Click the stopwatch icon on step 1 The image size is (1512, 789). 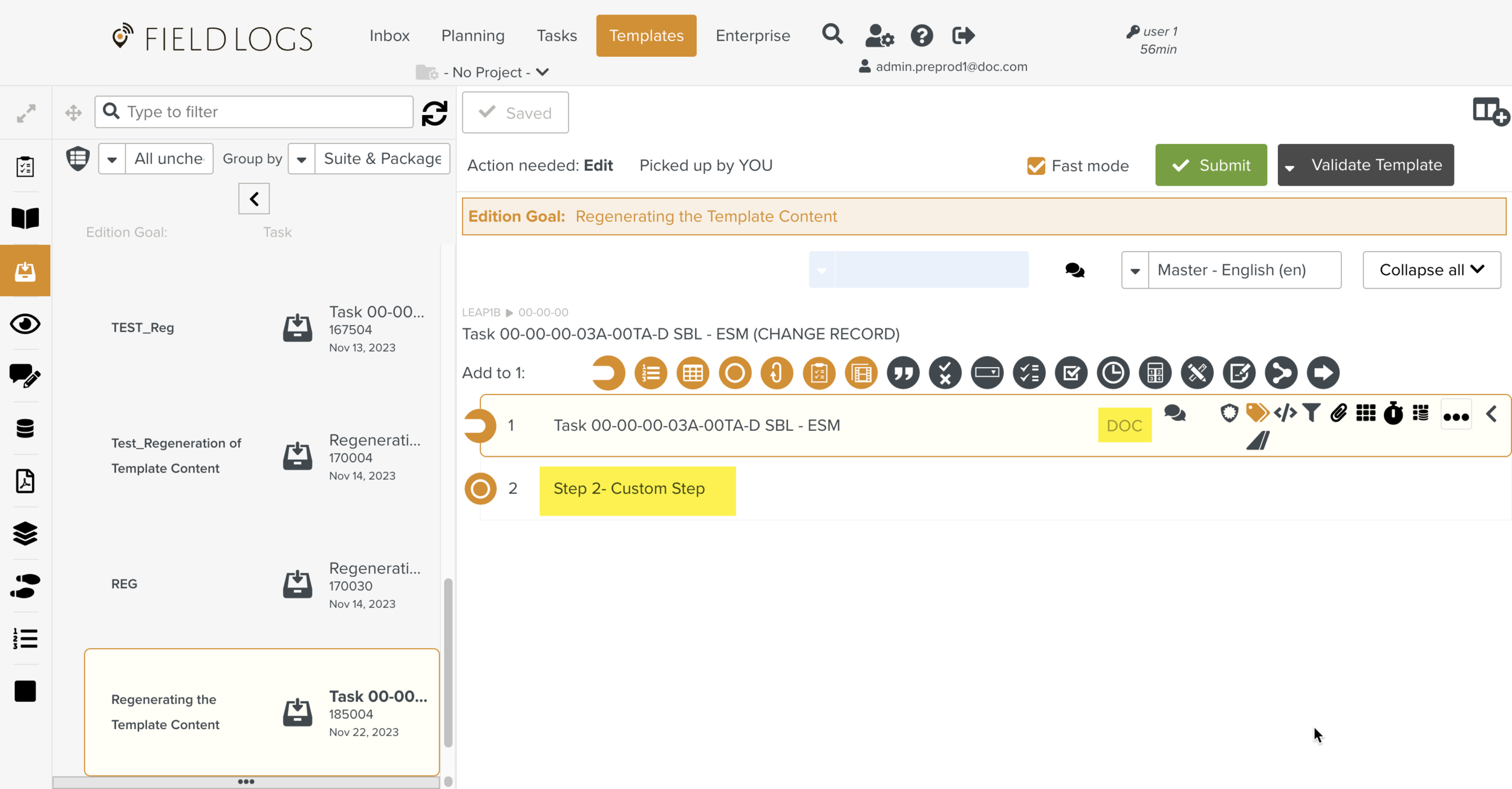(x=1393, y=413)
